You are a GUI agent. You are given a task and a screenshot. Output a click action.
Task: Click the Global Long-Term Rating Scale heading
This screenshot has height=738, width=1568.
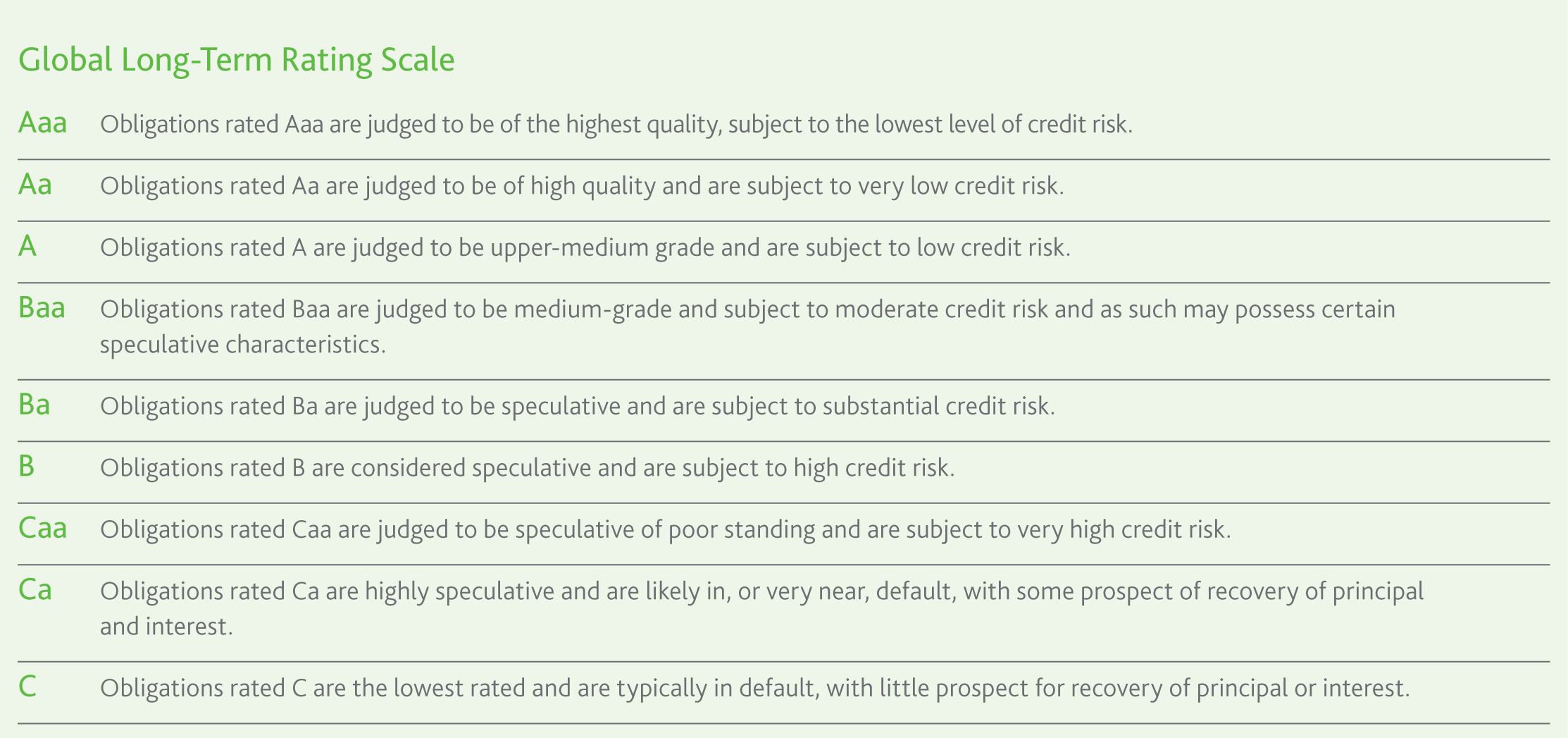click(237, 60)
